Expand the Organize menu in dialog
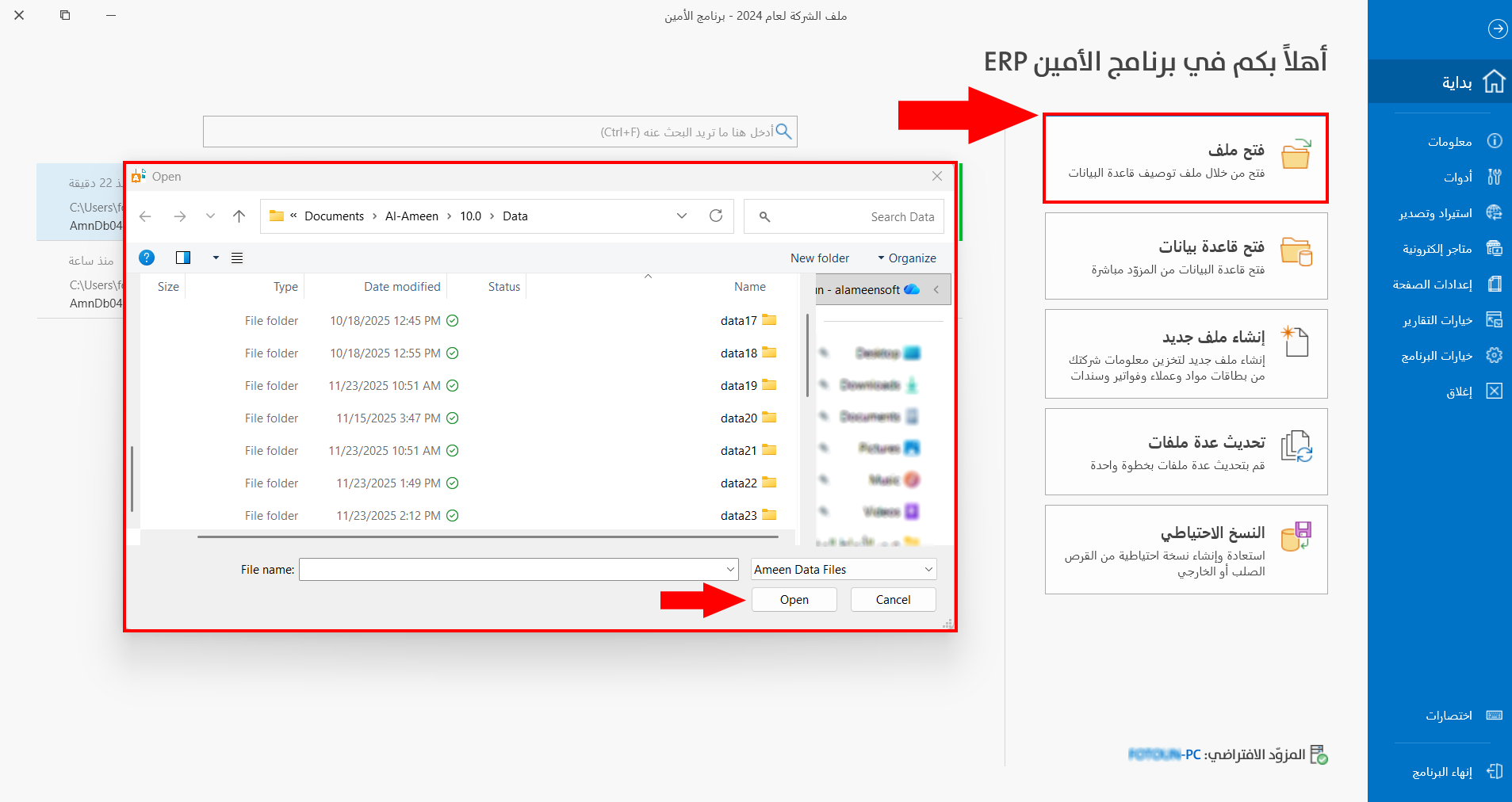Image resolution: width=1512 pixels, height=802 pixels. [907, 258]
